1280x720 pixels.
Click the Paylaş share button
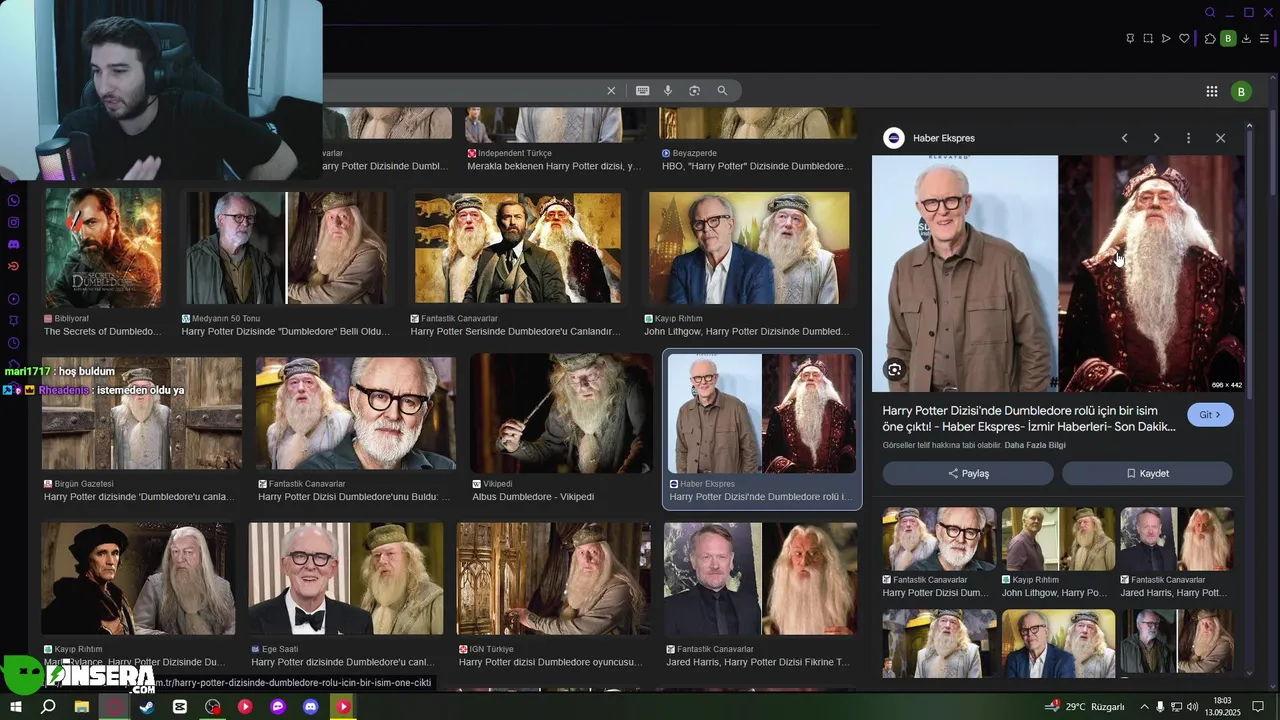[968, 473]
